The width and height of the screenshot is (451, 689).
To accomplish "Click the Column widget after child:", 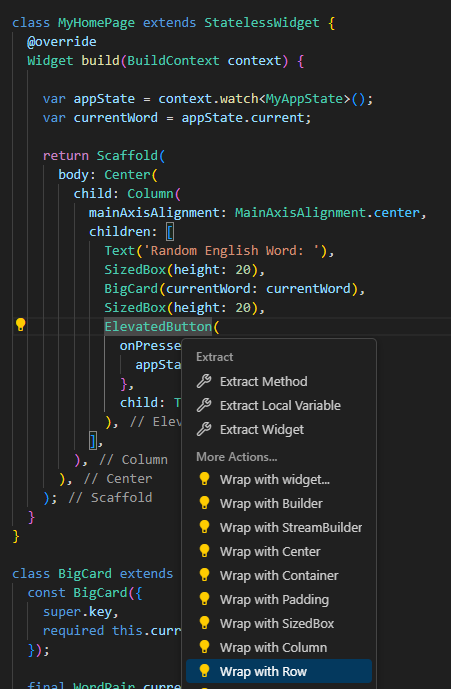I will (x=150, y=193).
